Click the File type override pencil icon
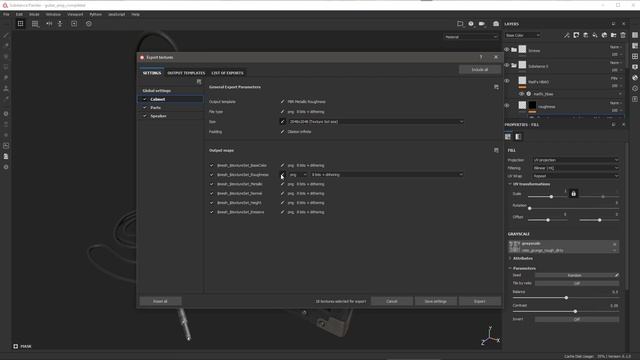 coord(282,111)
